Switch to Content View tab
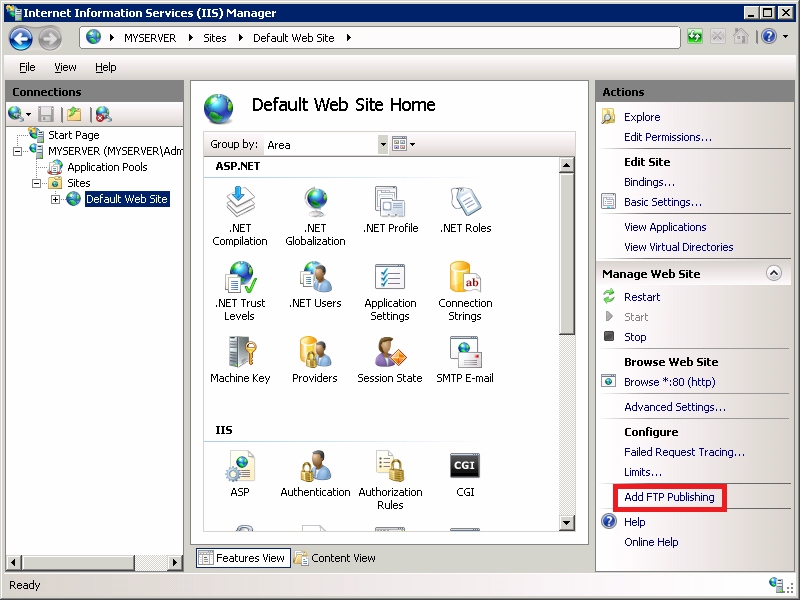The width and height of the screenshot is (800, 600). (x=335, y=558)
